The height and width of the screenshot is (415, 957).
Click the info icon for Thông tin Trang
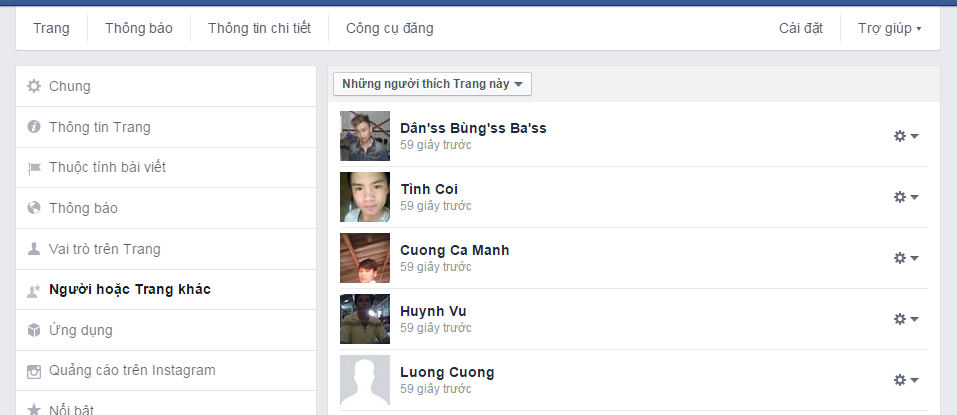[34, 127]
